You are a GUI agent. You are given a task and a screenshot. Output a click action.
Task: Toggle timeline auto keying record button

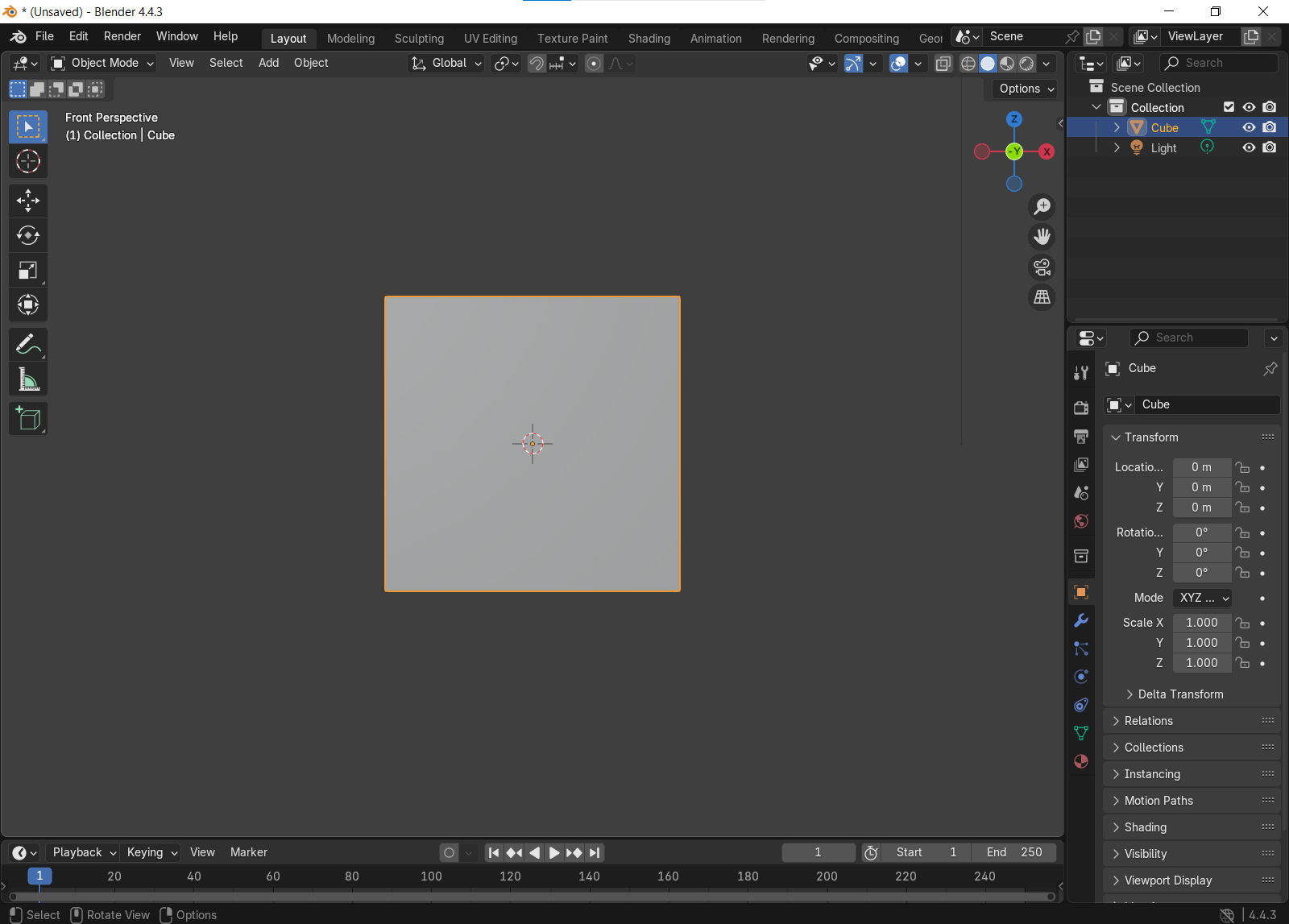pos(450,852)
